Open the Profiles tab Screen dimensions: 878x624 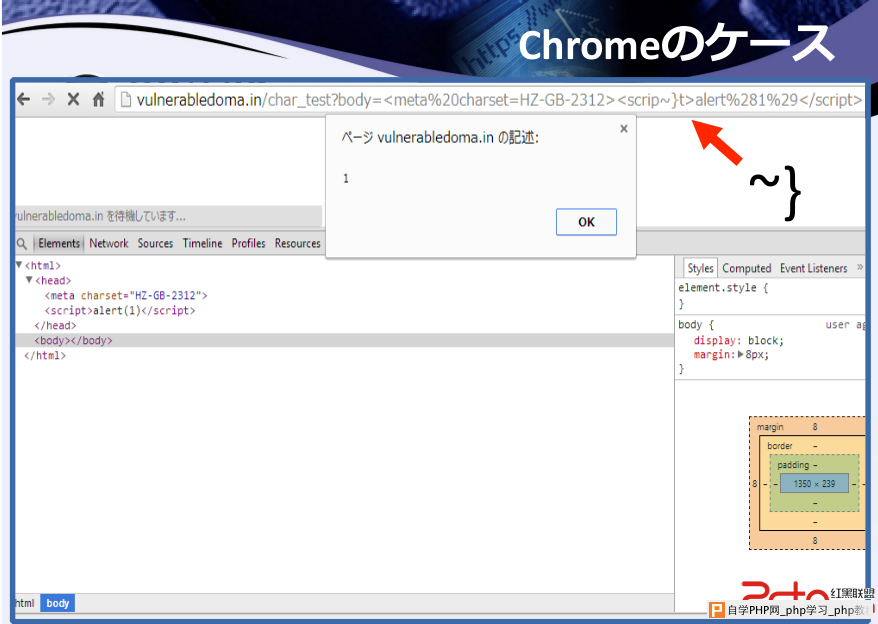(248, 243)
